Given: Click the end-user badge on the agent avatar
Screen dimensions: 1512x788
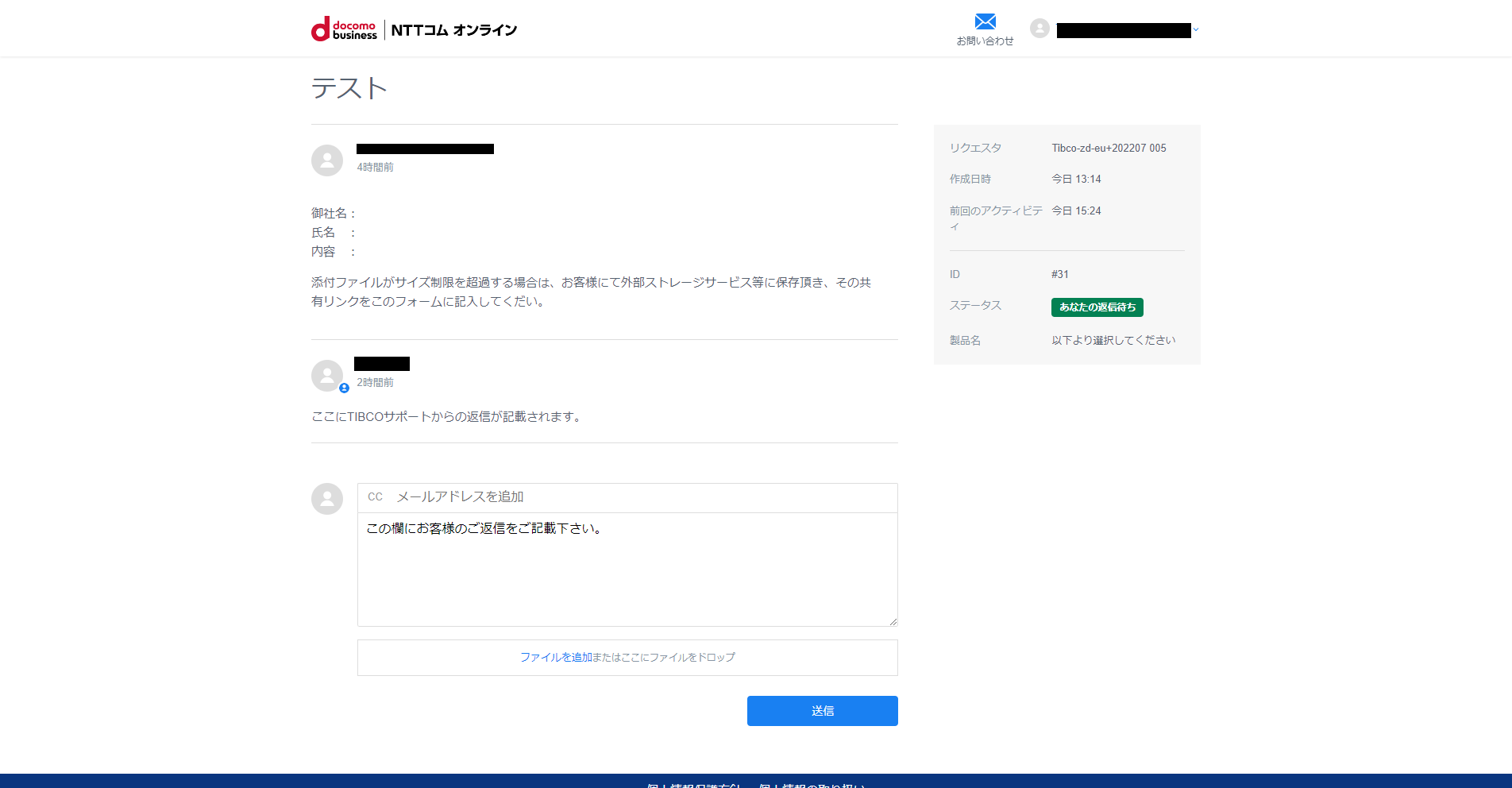Looking at the screenshot, I should click(343, 388).
